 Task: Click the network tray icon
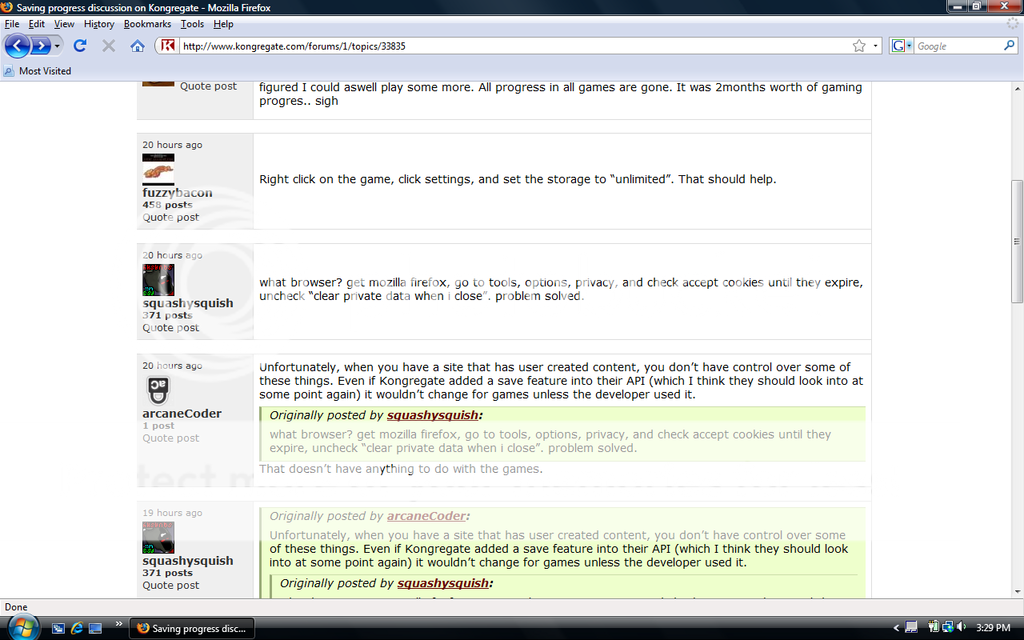pyautogui.click(x=948, y=628)
